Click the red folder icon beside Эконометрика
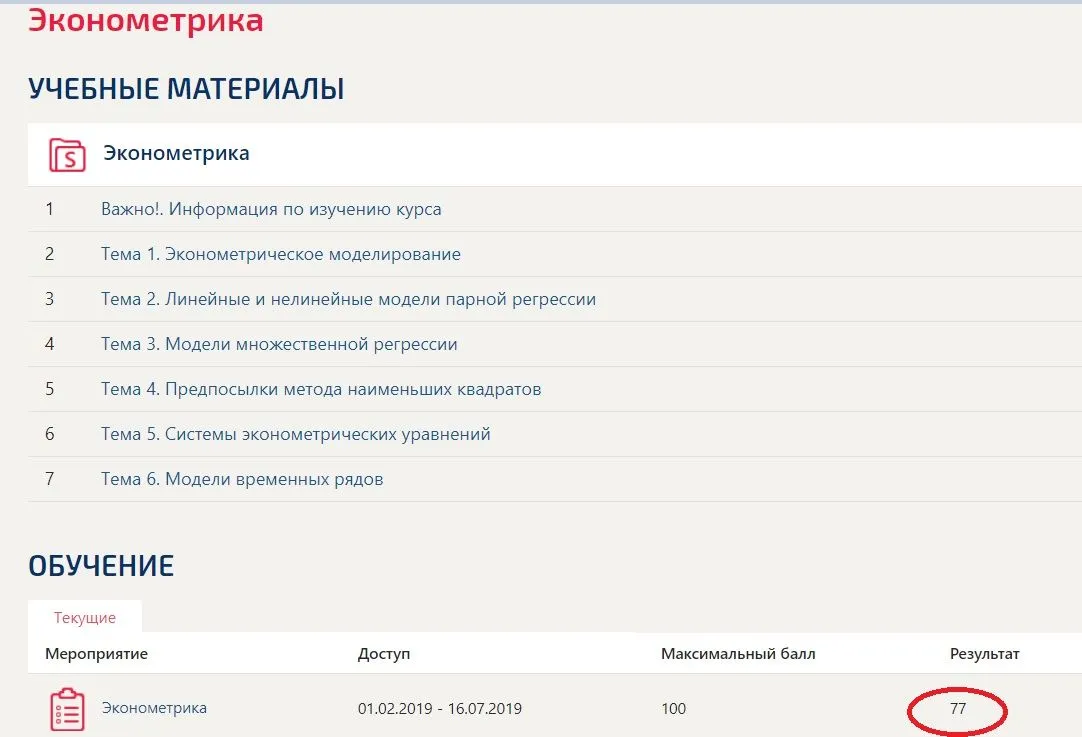 (x=67, y=154)
